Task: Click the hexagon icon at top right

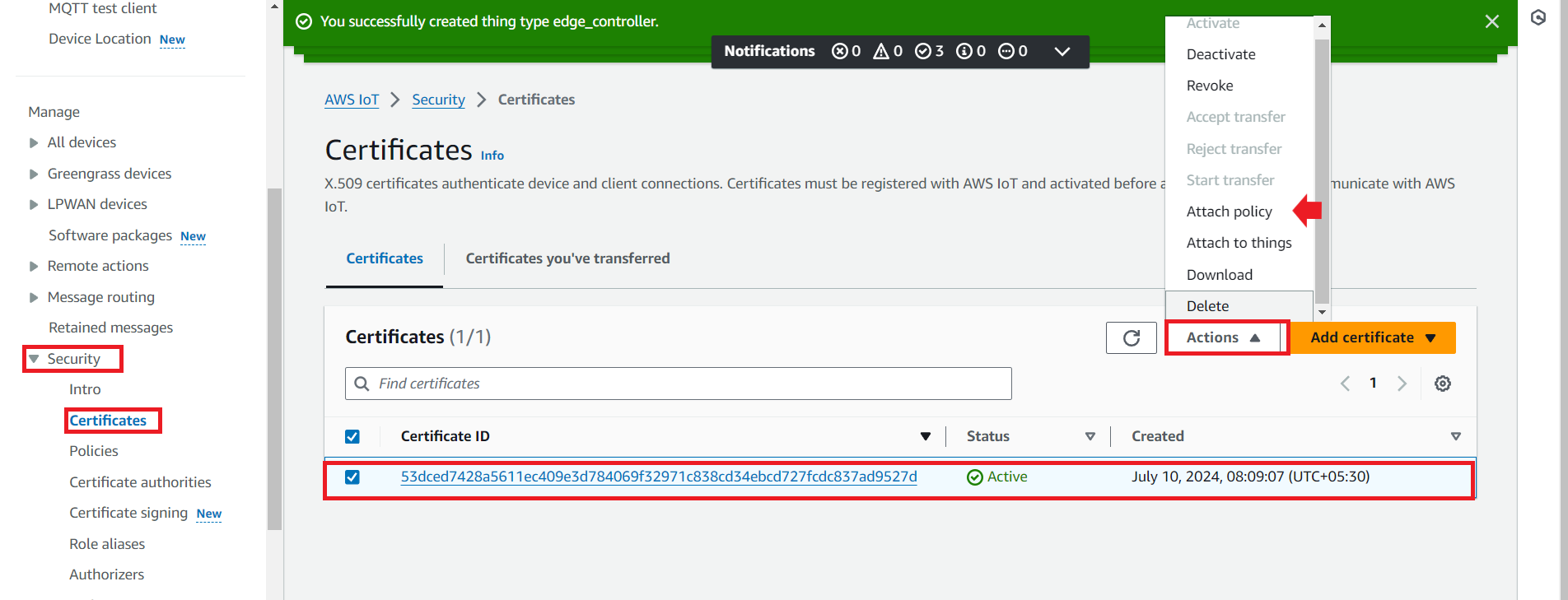Action: (1538, 17)
